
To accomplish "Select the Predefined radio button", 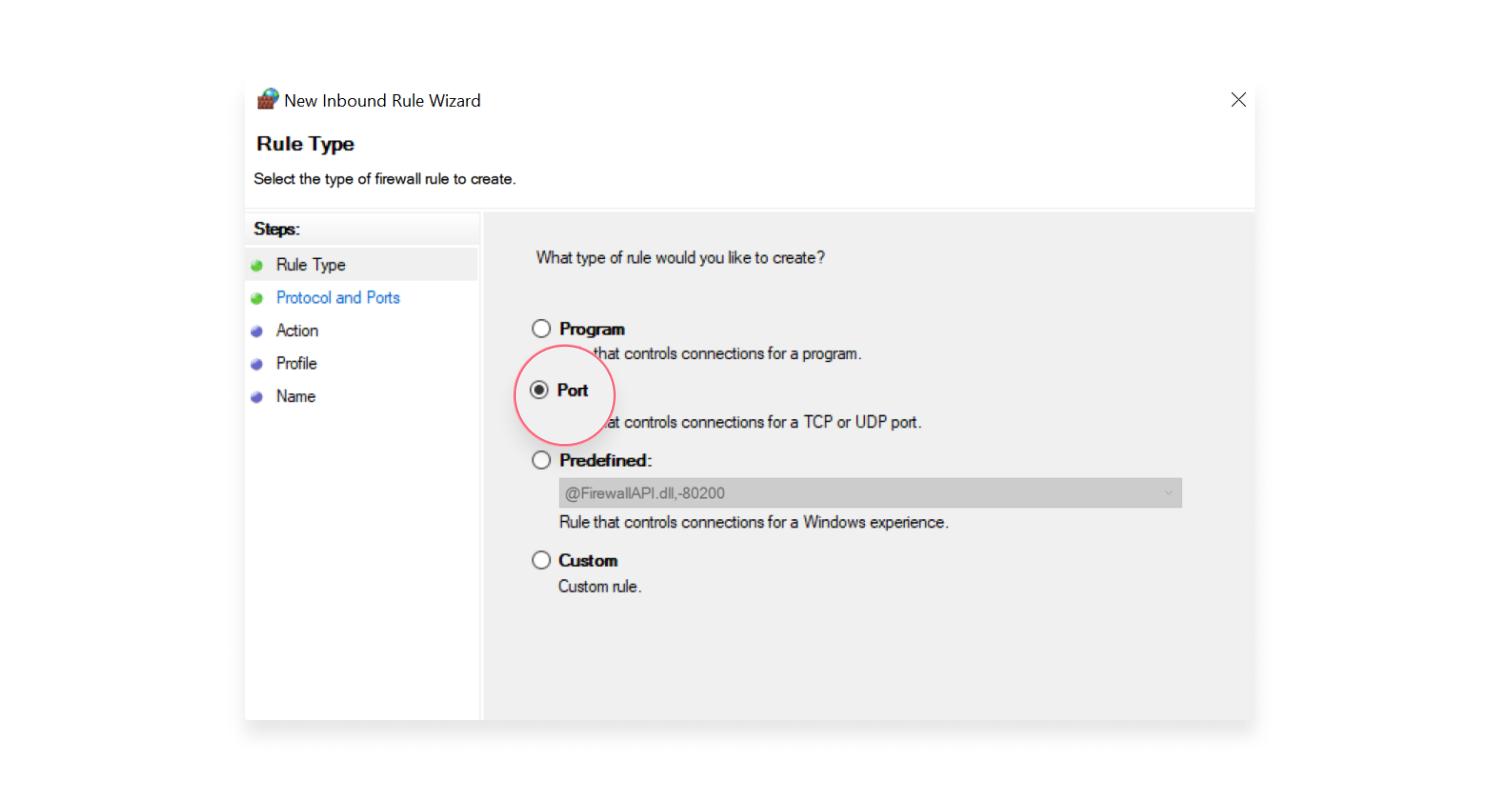I will 541,460.
